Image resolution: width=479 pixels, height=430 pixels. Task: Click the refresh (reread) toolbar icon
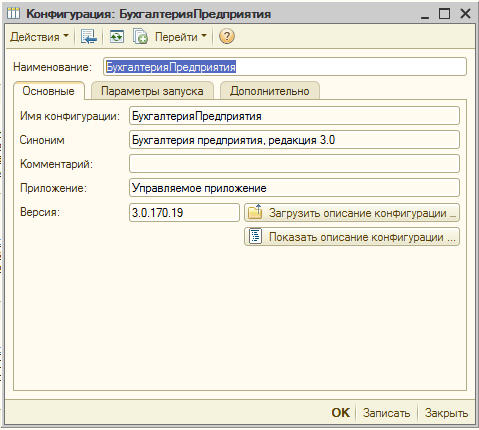click(x=117, y=37)
